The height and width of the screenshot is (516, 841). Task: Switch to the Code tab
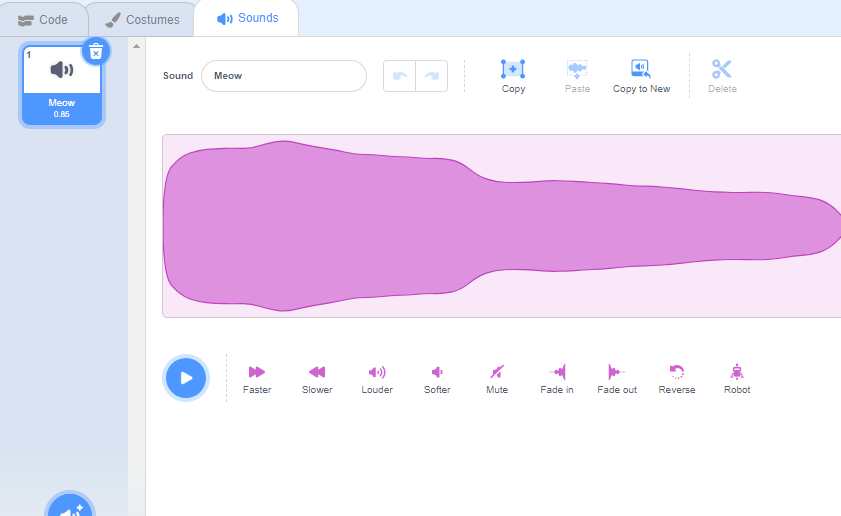click(x=43, y=20)
